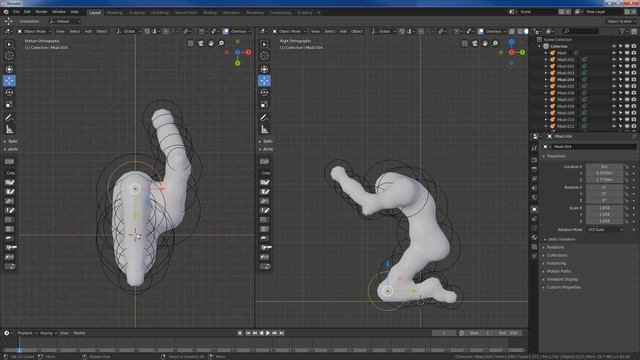Open Rotation Mode XYZ Euler dropdown
This screenshot has width=640, height=360.
pos(605,229)
